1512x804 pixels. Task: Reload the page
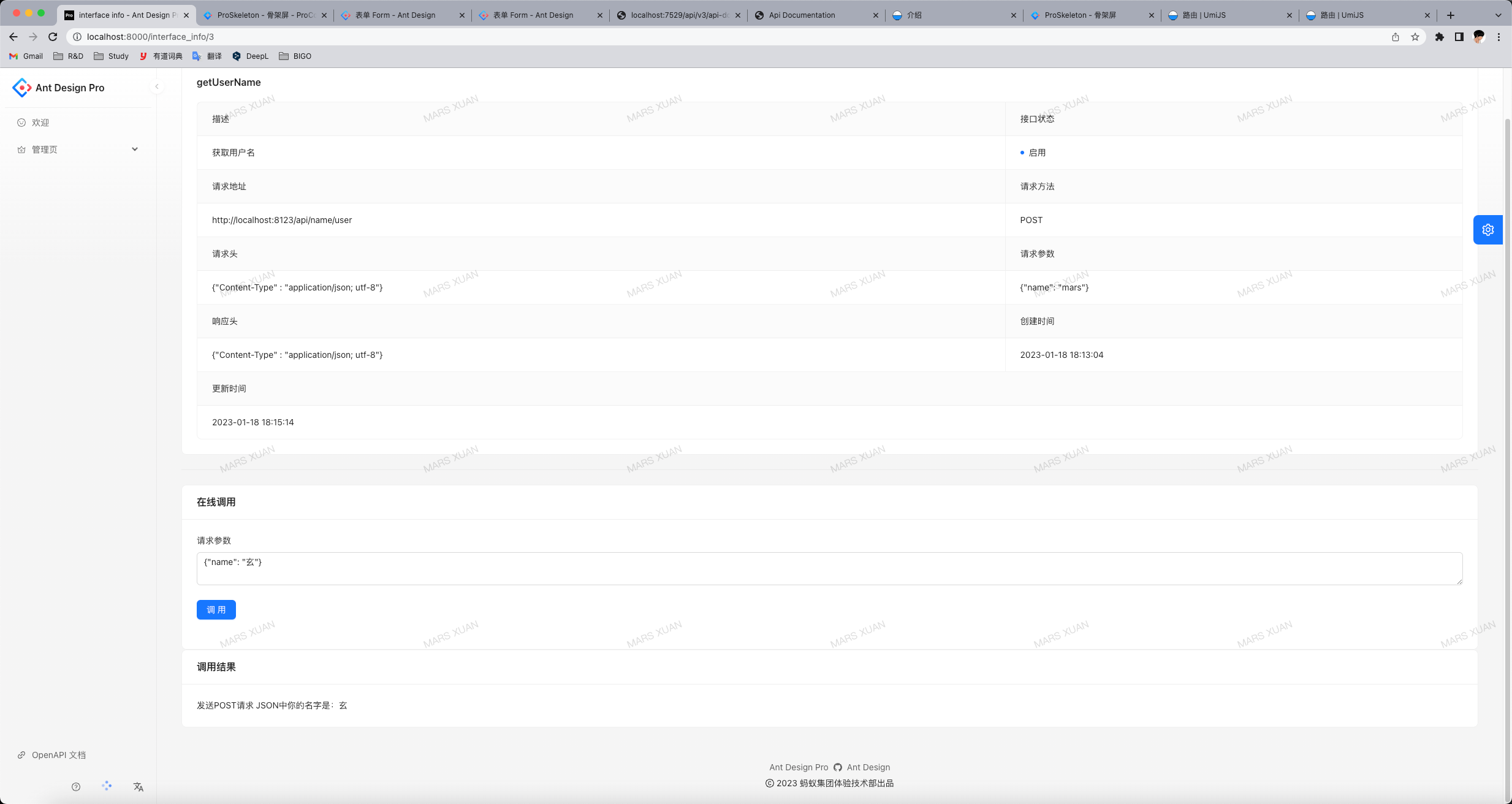pos(53,37)
